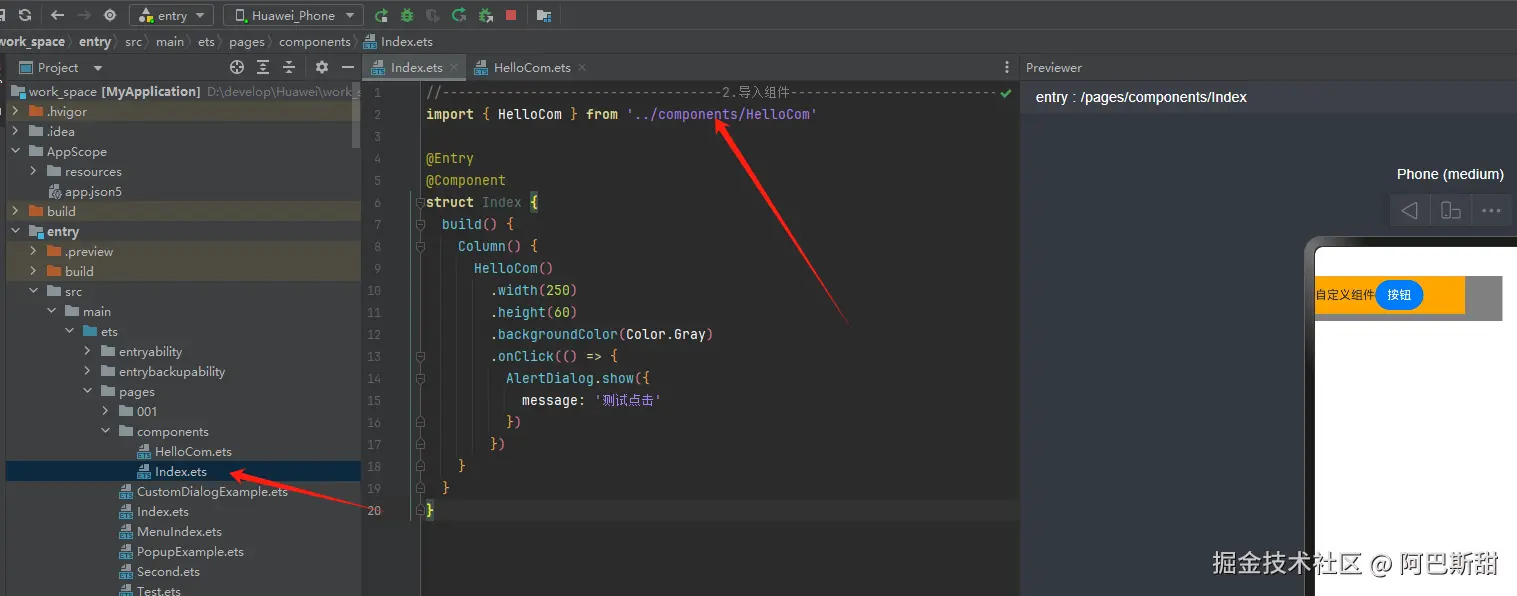Click the previewer back triangle icon

coord(1409,210)
